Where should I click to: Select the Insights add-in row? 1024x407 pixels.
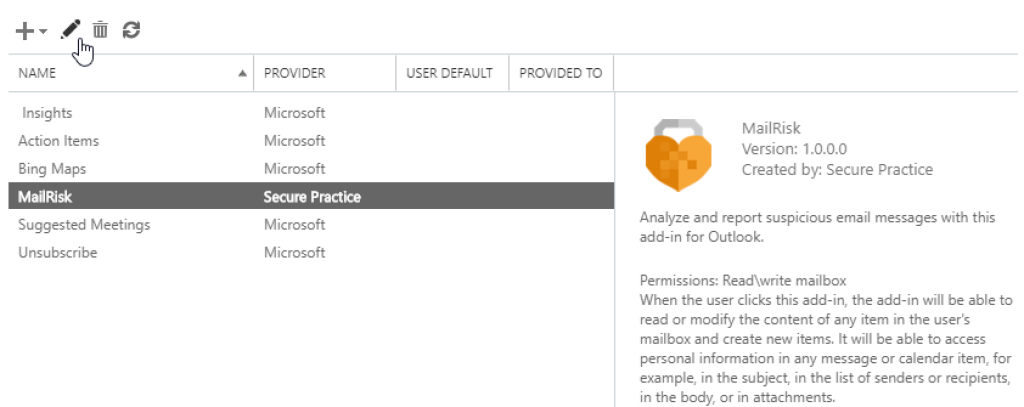(47, 113)
